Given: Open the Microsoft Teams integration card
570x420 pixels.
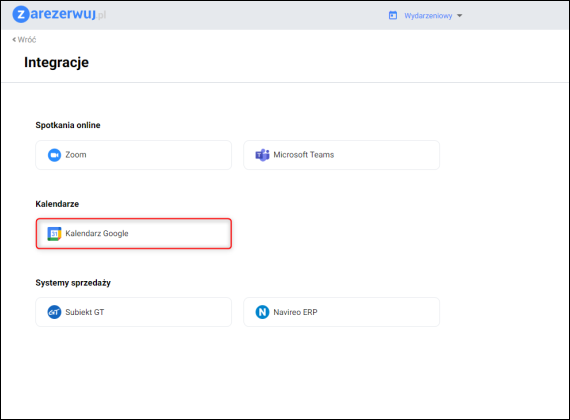Looking at the screenshot, I should [341, 155].
